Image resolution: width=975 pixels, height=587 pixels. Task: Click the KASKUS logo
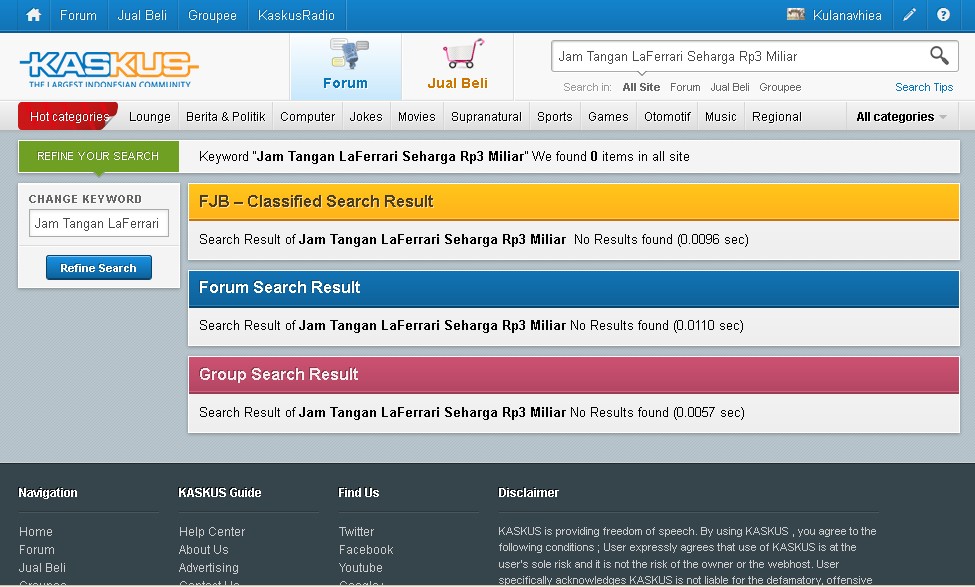pos(109,68)
